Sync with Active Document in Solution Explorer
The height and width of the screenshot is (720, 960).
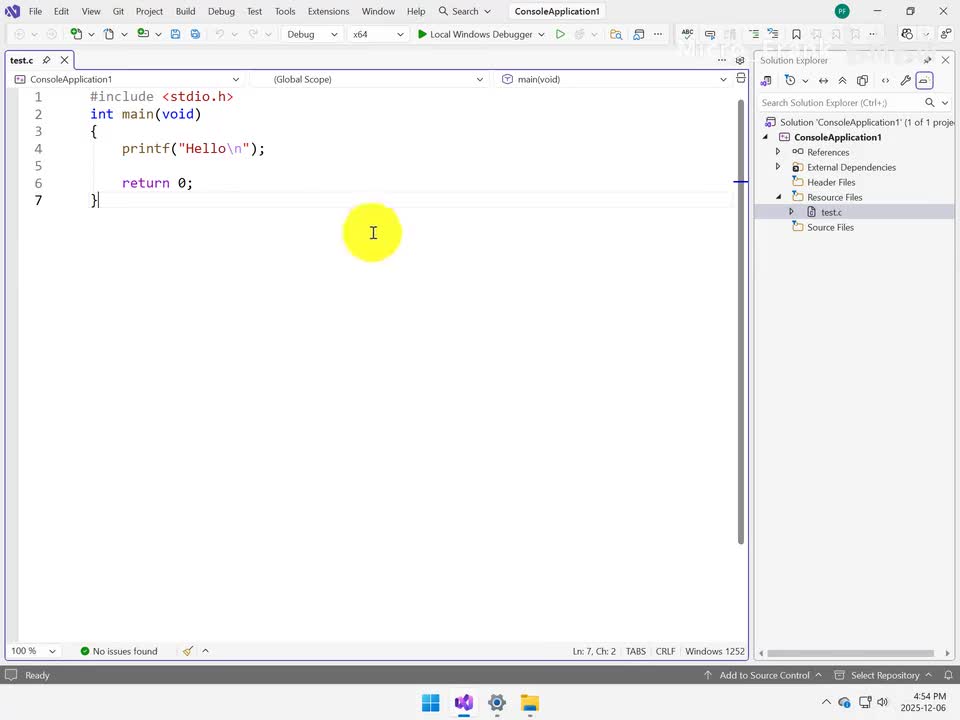(x=823, y=80)
